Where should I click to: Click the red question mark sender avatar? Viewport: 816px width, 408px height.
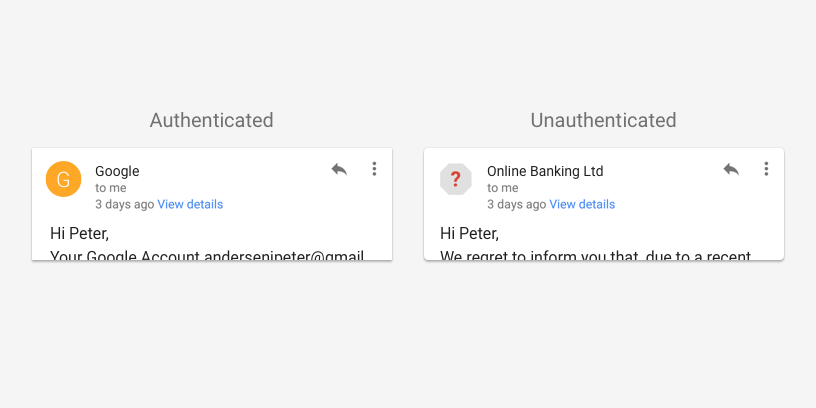coord(455,179)
